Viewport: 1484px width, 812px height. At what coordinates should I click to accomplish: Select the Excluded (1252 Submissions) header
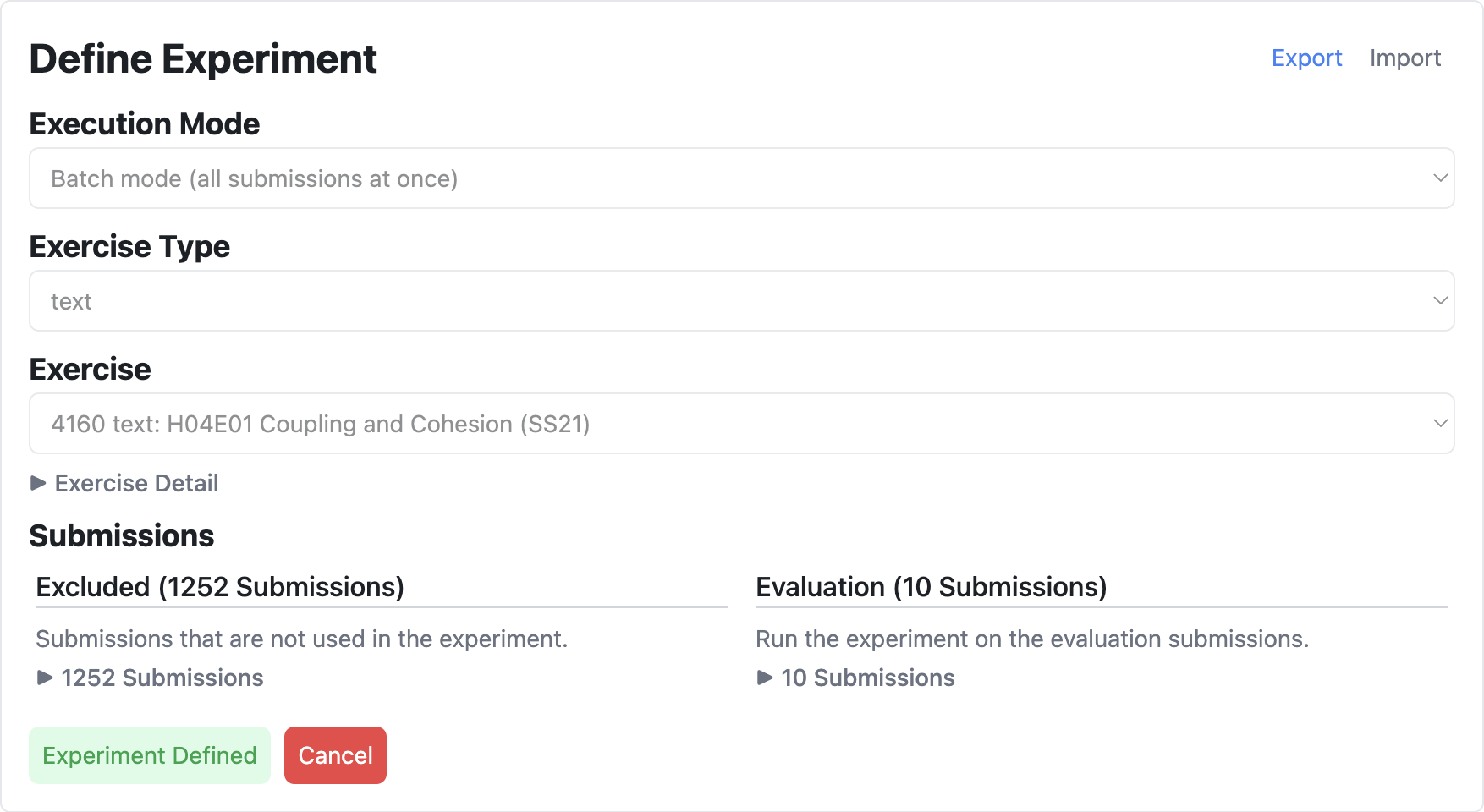(220, 586)
